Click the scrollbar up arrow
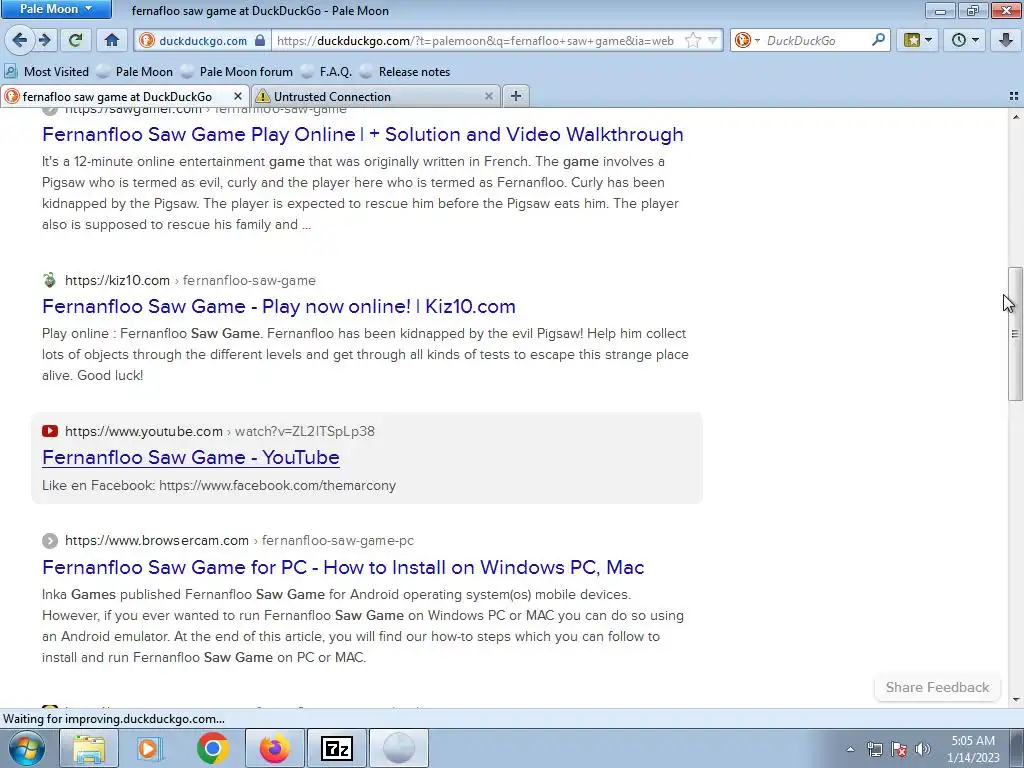 coord(1016,117)
